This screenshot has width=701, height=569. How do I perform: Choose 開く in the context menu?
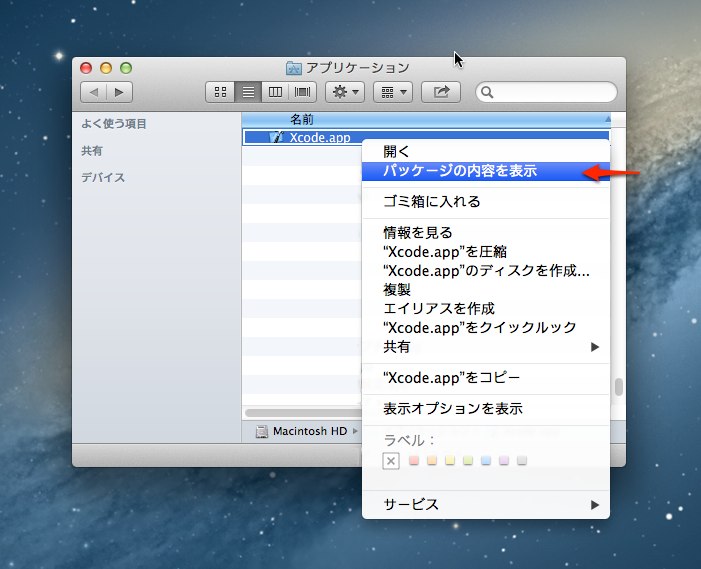point(486,152)
